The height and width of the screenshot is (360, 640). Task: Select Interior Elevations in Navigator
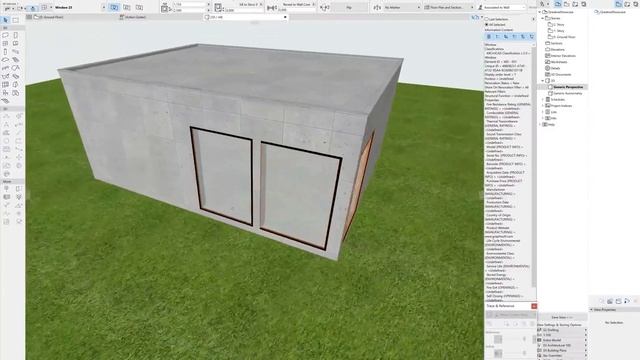pos(560,56)
